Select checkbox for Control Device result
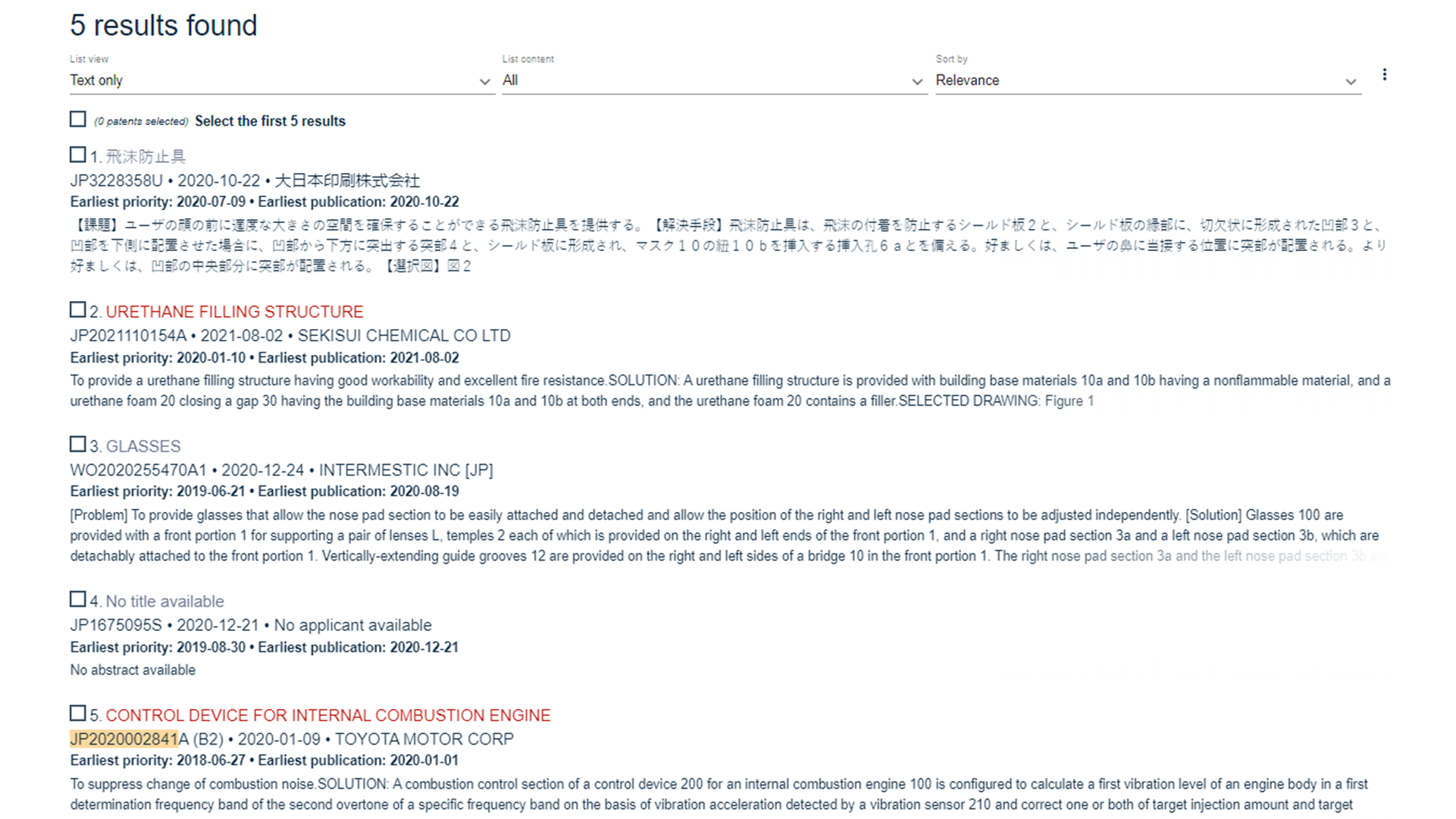Screen dimensions: 1456x819 (x=77, y=713)
